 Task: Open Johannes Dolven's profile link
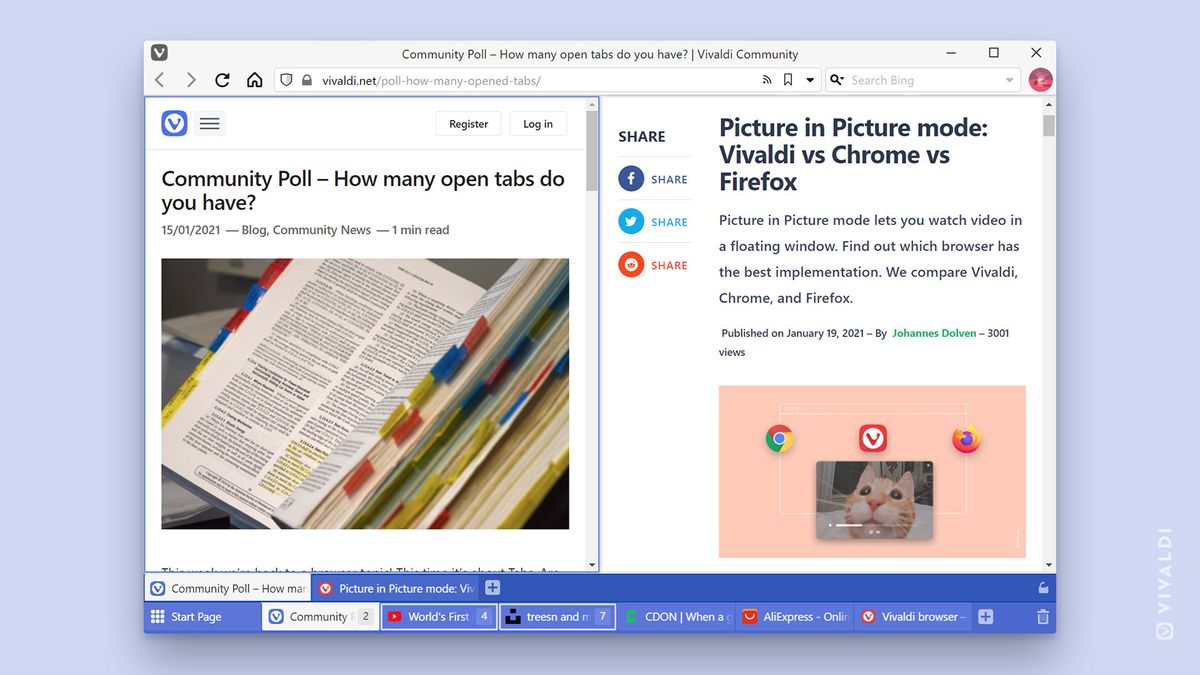click(934, 333)
